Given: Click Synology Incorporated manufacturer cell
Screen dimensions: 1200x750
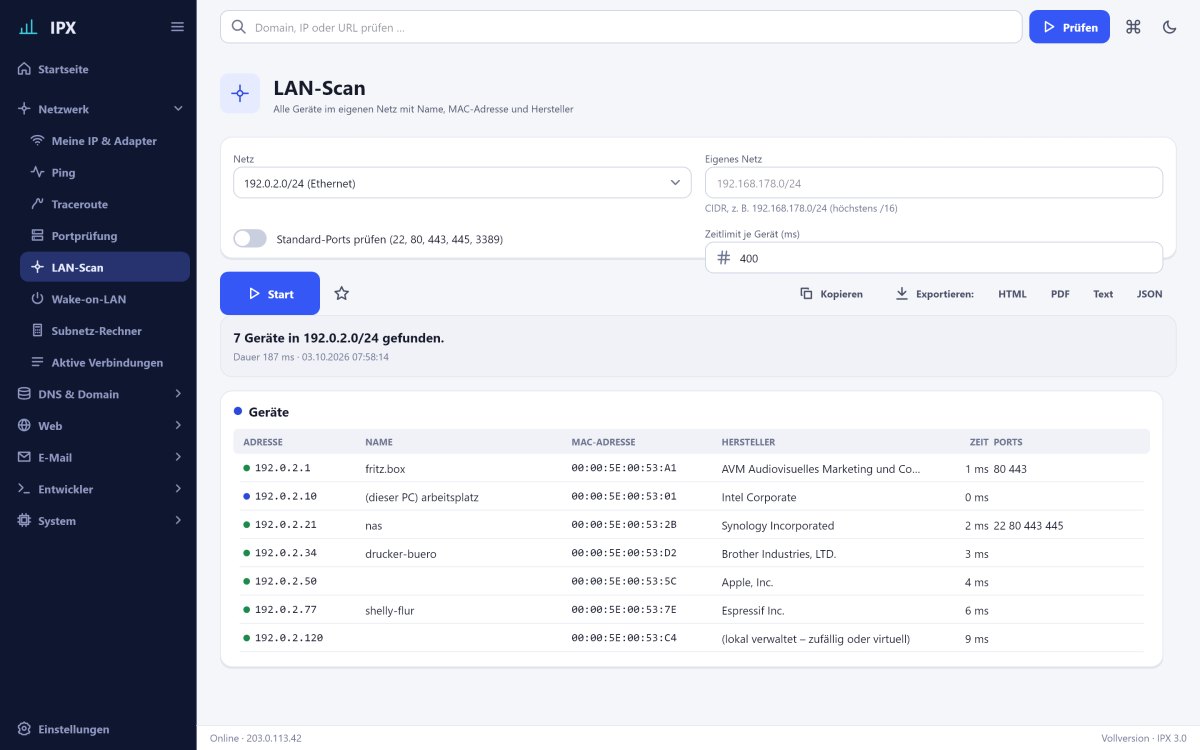Looking at the screenshot, I should [778, 525].
